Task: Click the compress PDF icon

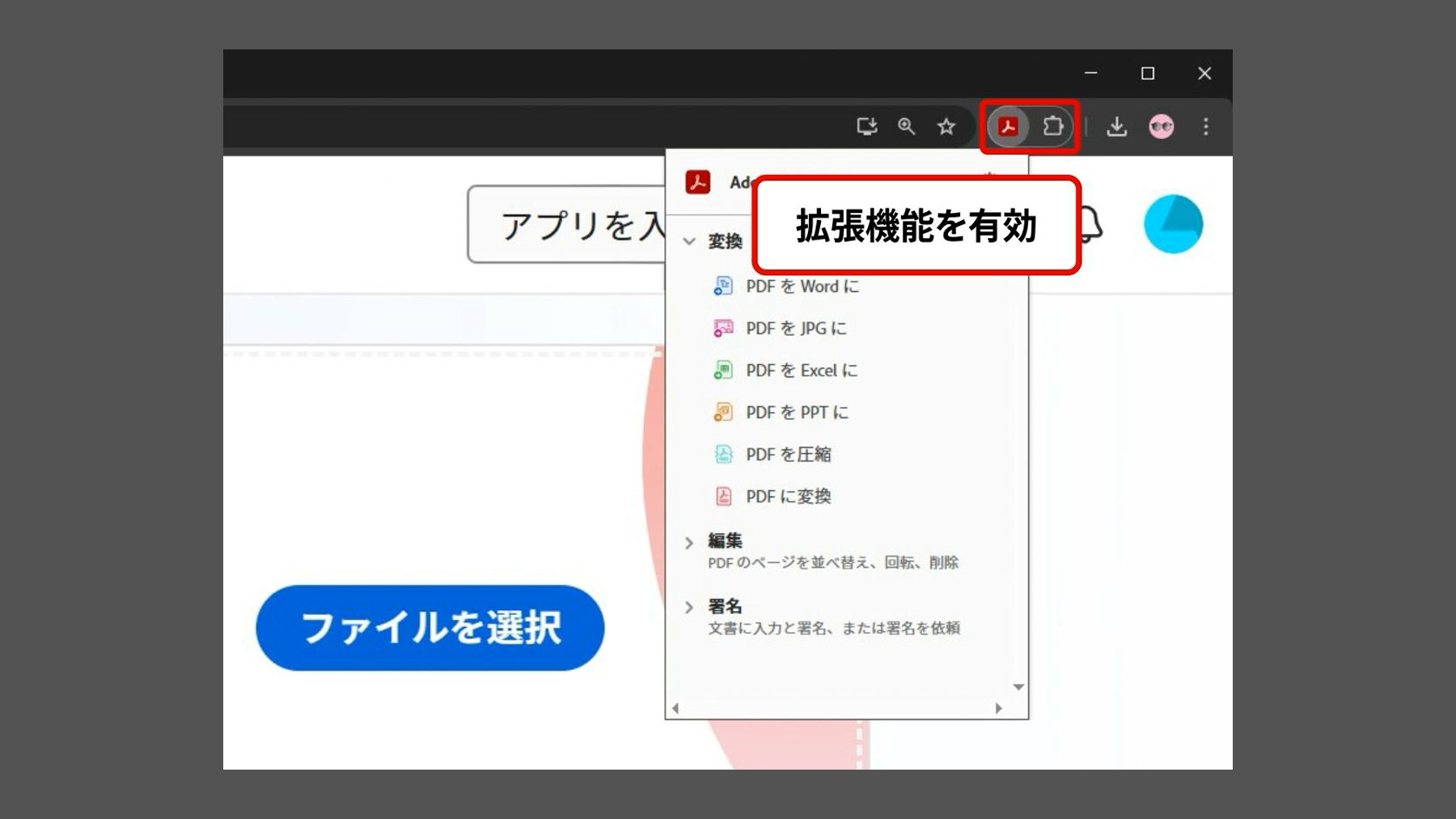Action: 723,454
